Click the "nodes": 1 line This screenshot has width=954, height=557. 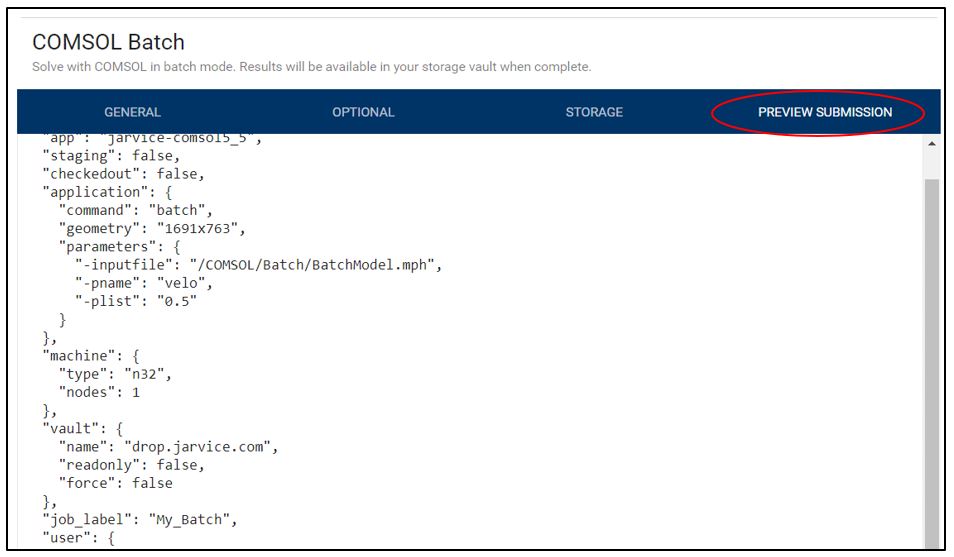point(99,392)
